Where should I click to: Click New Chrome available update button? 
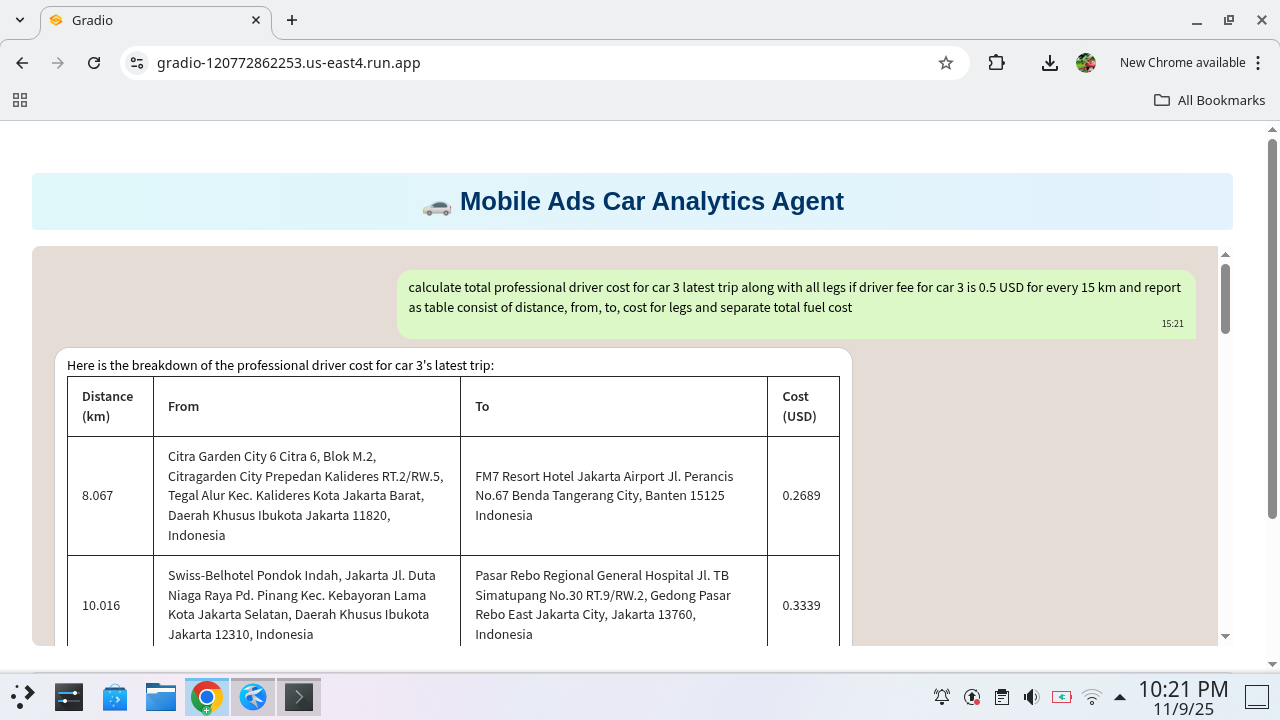point(1182,63)
